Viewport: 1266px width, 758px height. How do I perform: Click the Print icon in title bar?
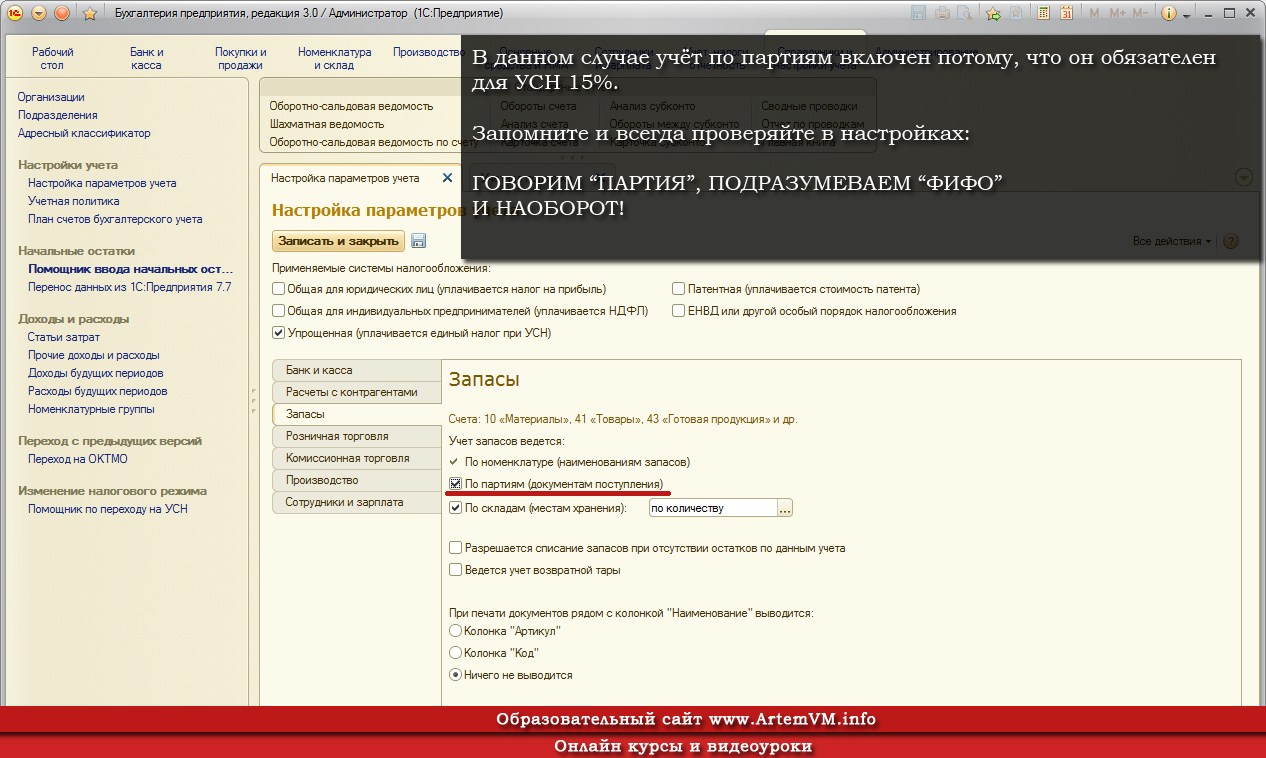coord(942,13)
